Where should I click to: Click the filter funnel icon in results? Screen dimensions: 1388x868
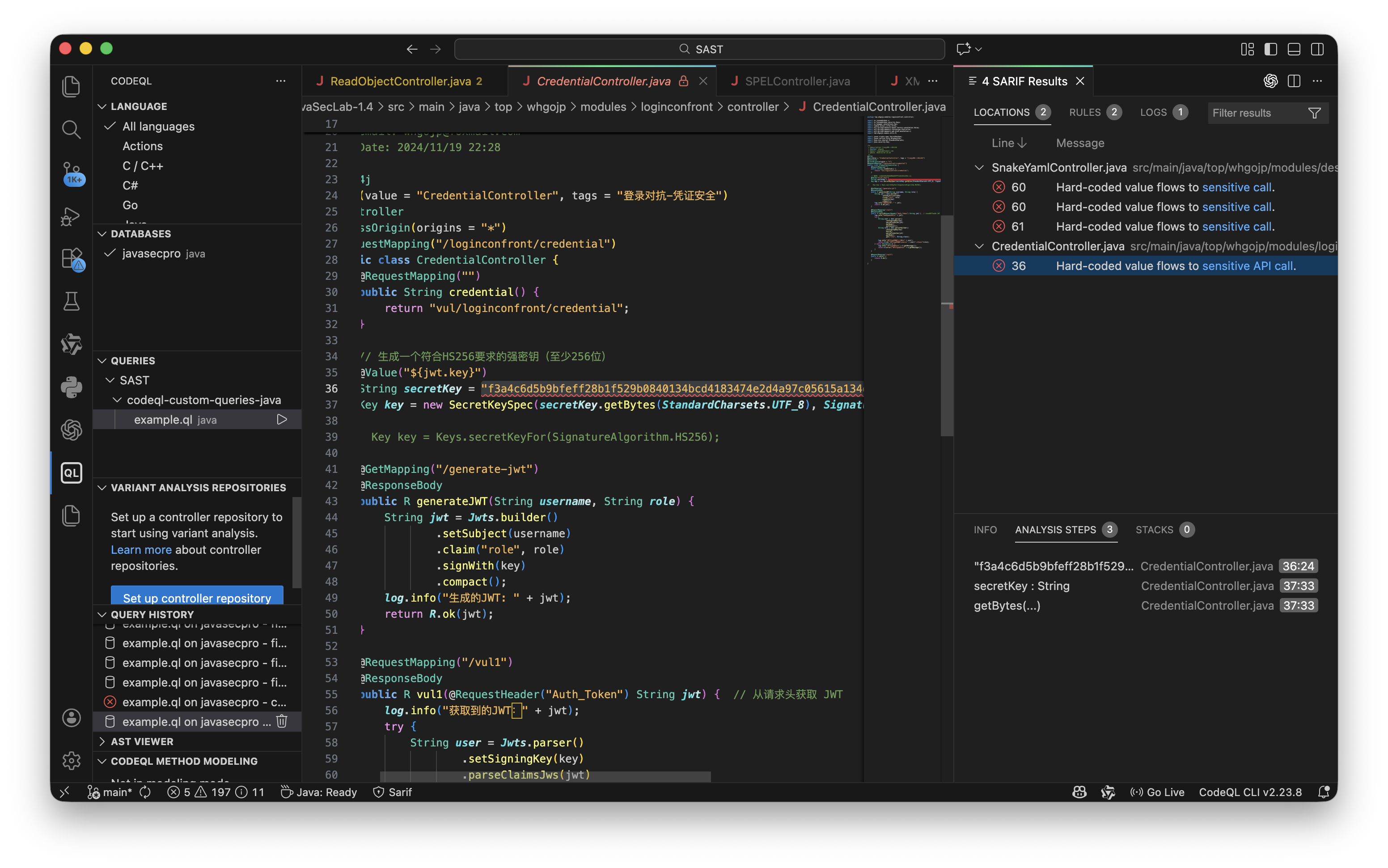[x=1314, y=113]
